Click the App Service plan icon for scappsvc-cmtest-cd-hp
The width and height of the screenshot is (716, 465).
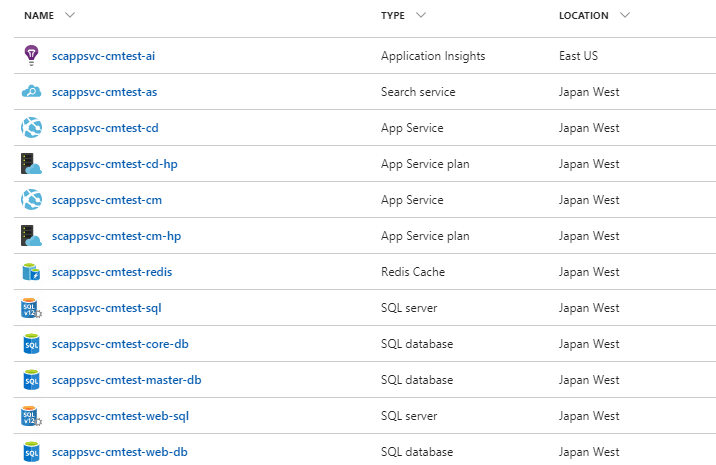(x=31, y=164)
